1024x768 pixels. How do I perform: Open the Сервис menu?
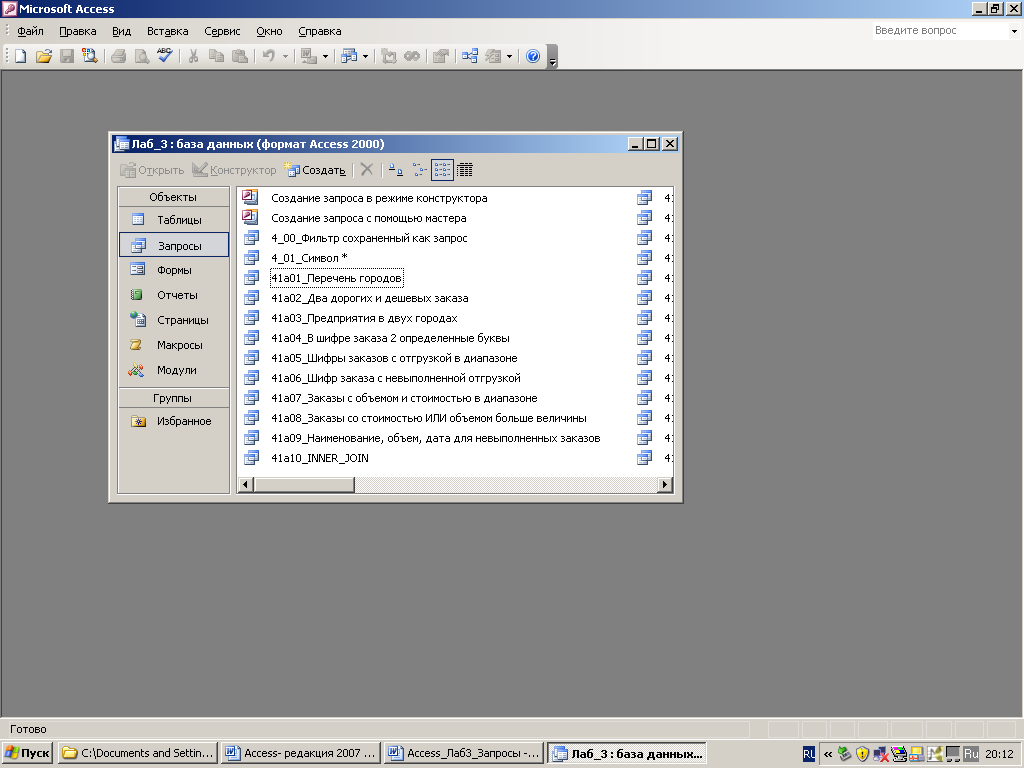point(222,31)
